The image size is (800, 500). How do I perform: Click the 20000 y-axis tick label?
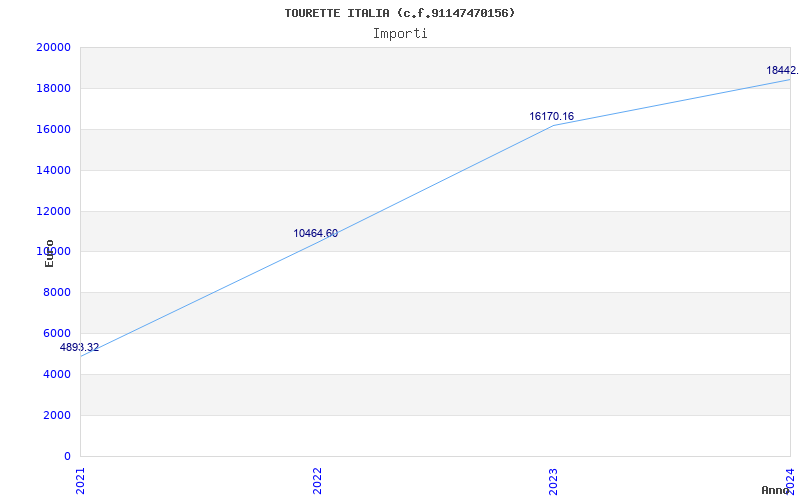click(52, 48)
